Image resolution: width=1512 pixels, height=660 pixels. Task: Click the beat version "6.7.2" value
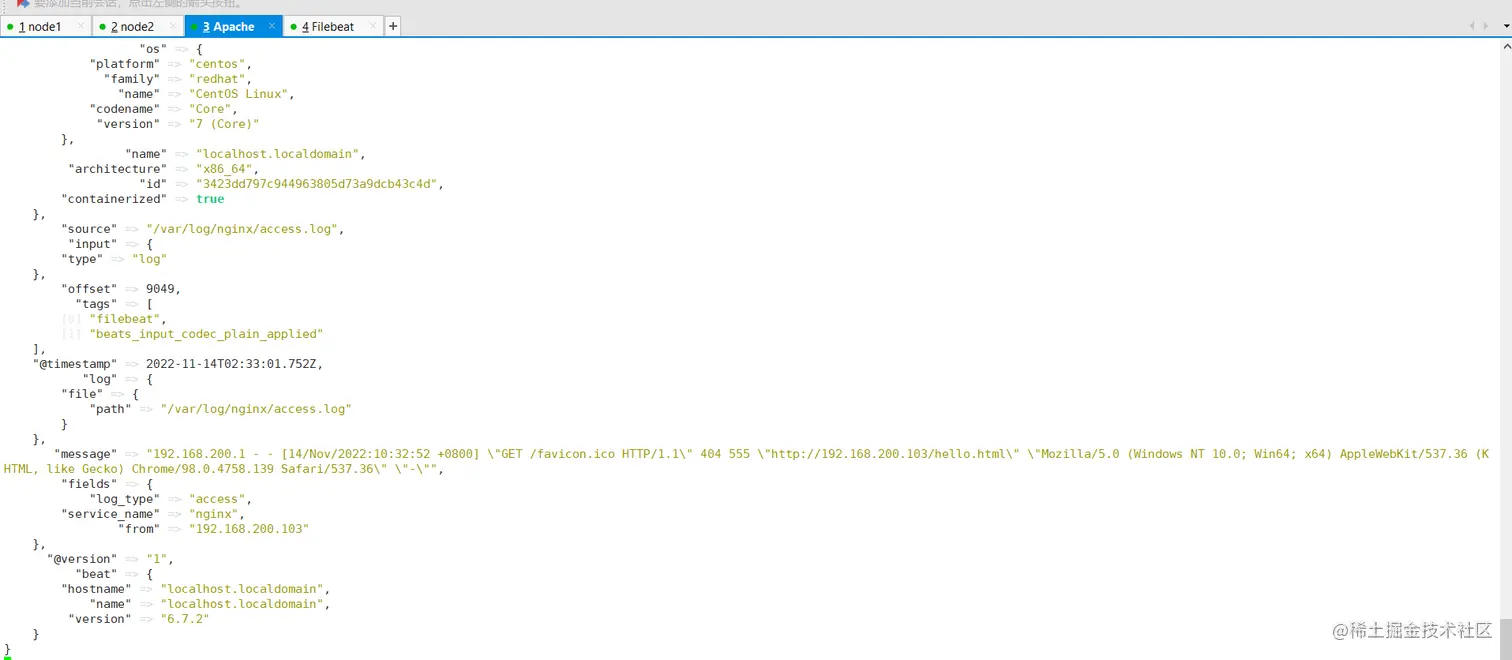click(185, 619)
